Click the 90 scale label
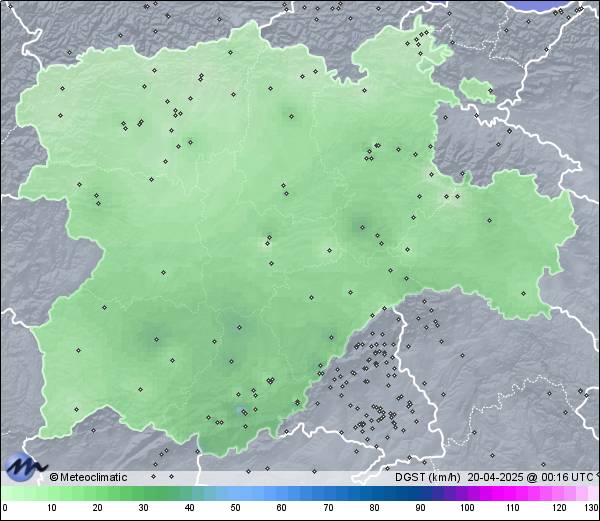Viewport: 600px width, 521px height. (421, 508)
